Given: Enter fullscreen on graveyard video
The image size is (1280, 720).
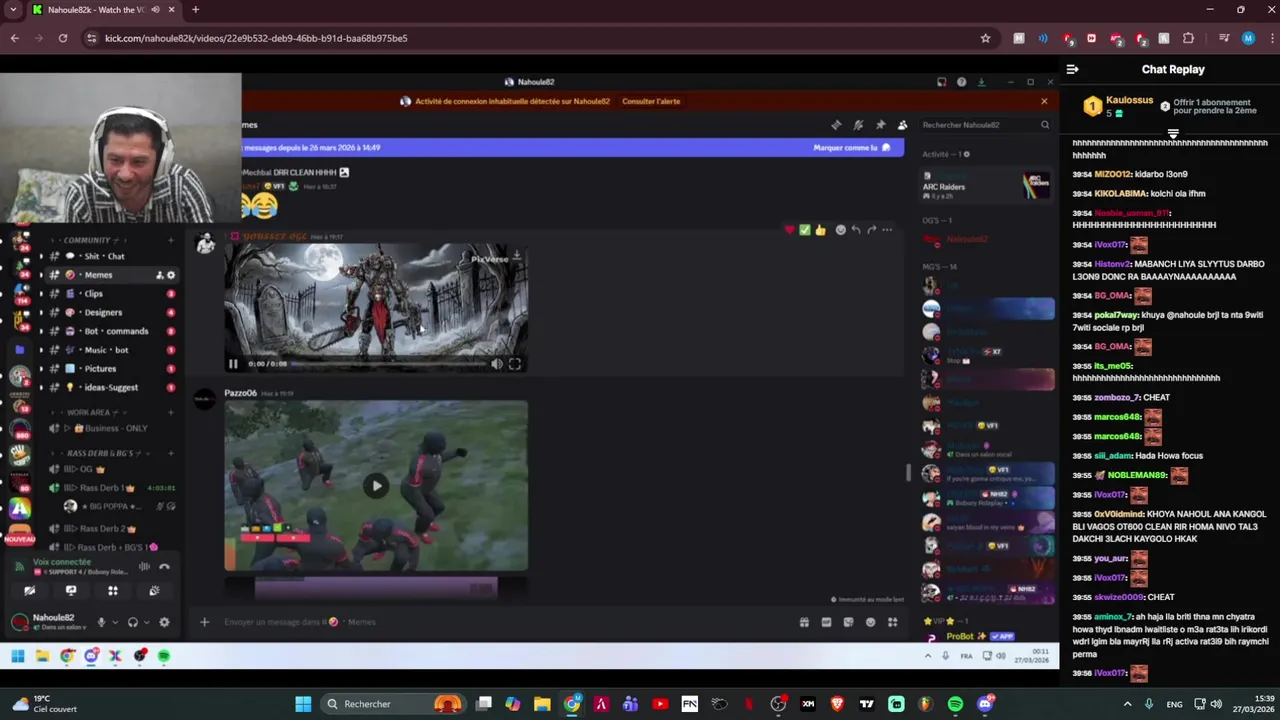Looking at the screenshot, I should pos(515,364).
